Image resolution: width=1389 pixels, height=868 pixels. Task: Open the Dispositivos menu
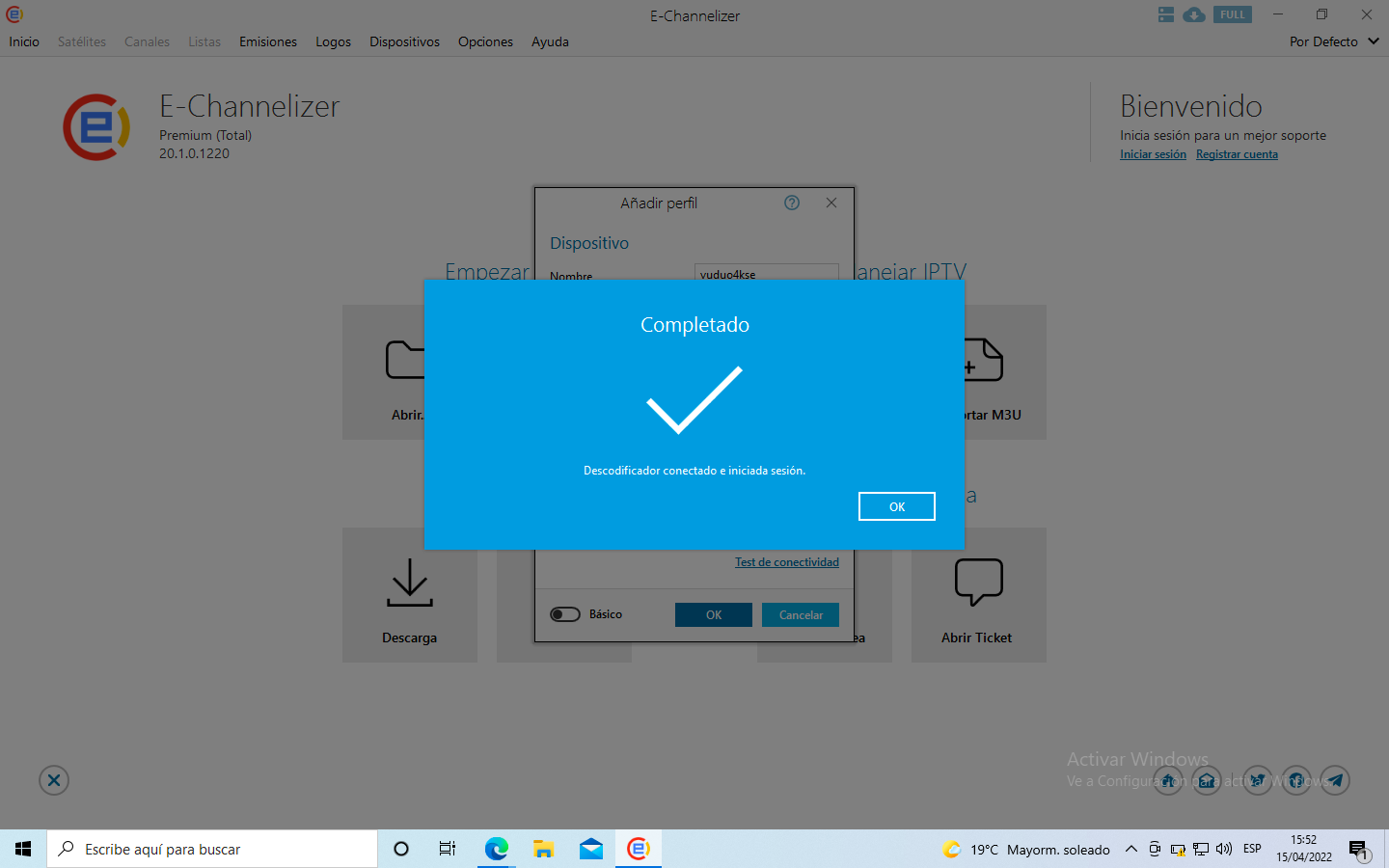404,41
